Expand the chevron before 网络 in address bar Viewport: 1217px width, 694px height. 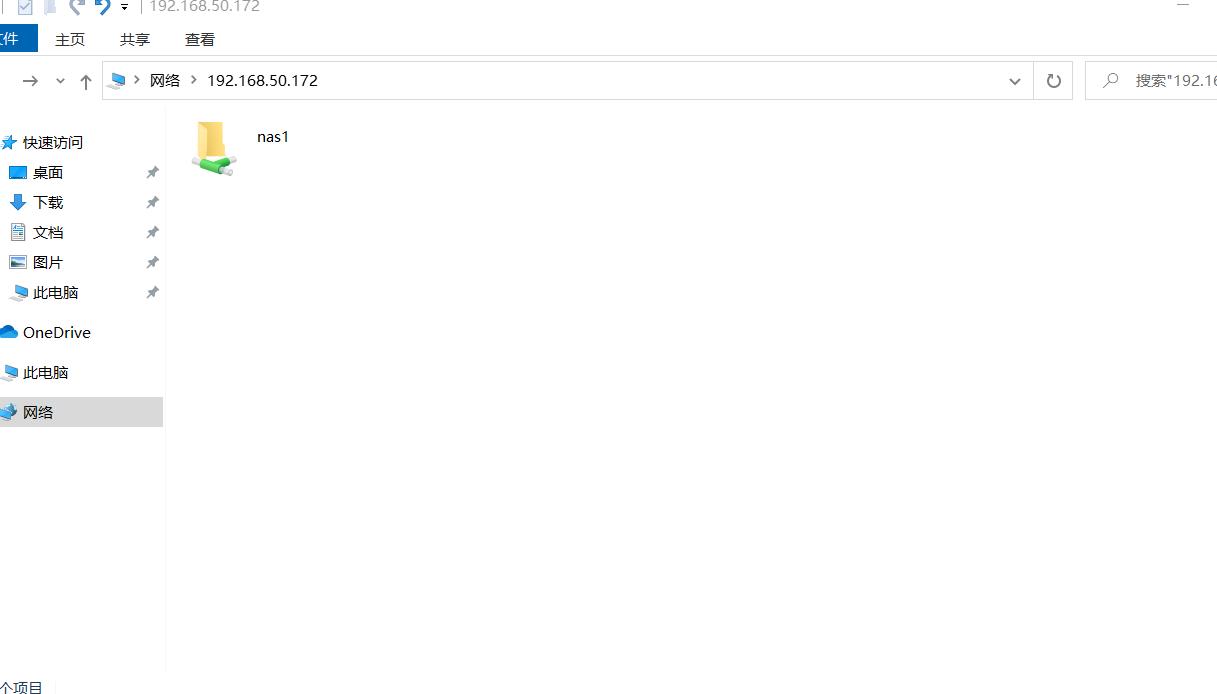coord(137,80)
